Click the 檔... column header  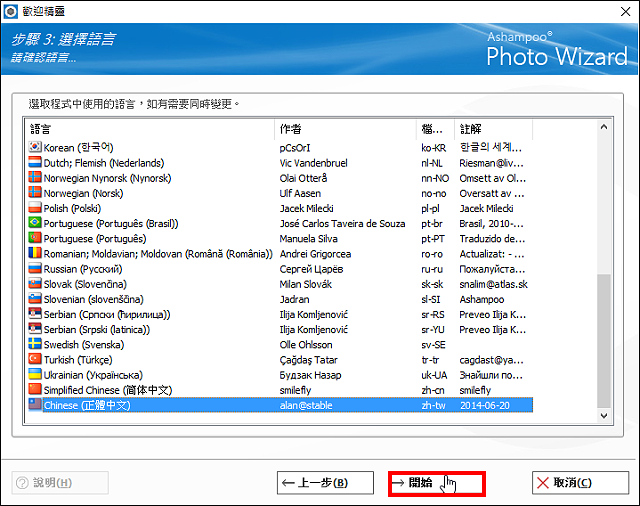pyautogui.click(x=435, y=129)
